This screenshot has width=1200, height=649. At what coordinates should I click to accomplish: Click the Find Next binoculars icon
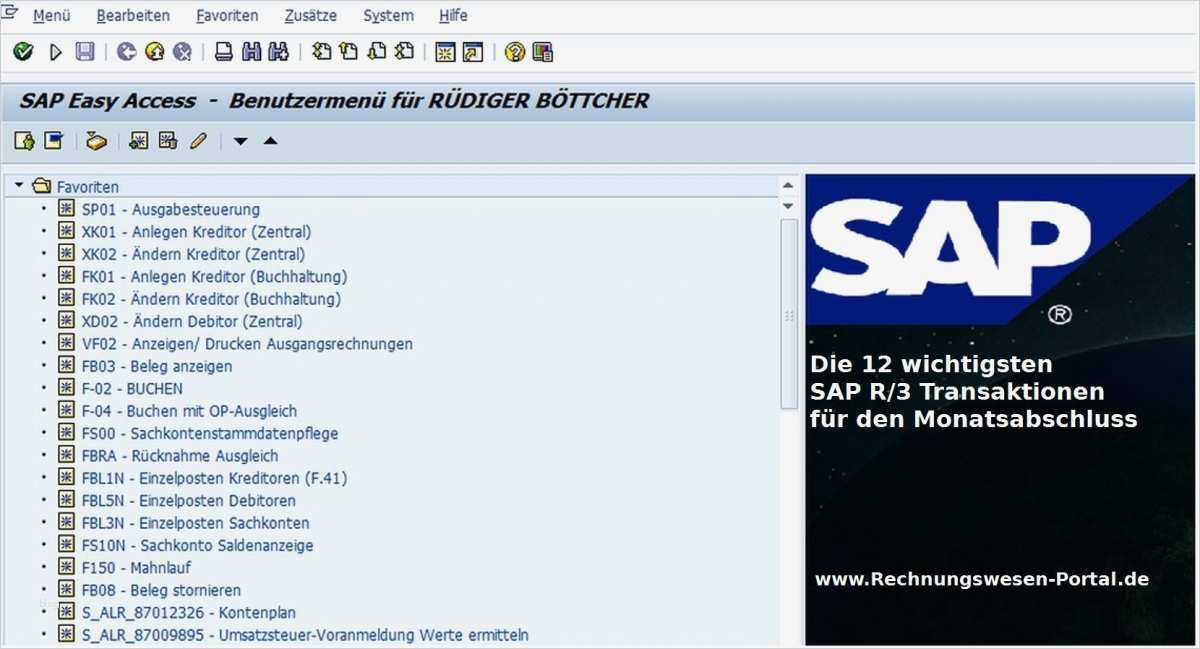coord(279,51)
